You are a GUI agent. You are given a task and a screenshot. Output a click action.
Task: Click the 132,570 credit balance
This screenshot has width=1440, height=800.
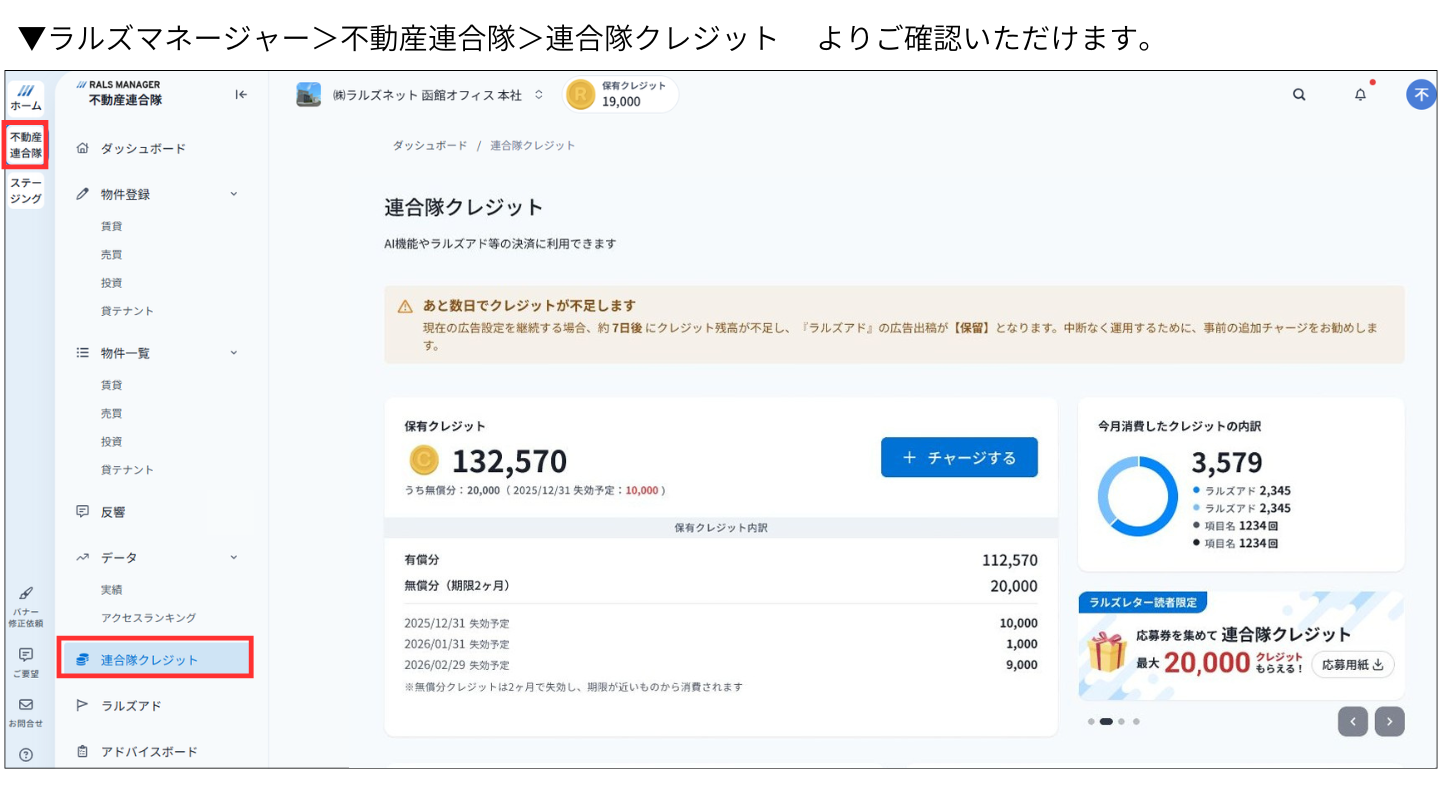pyautogui.click(x=509, y=461)
